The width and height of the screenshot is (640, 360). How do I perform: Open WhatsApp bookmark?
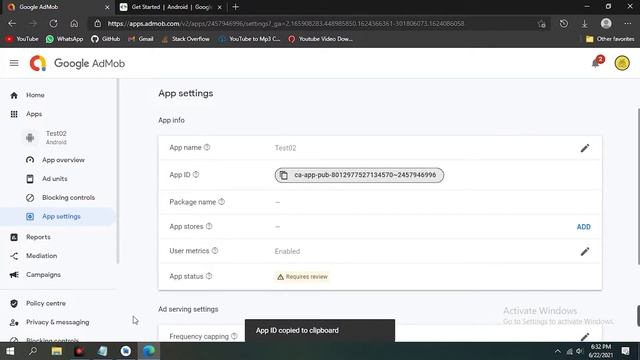[x=64, y=39]
